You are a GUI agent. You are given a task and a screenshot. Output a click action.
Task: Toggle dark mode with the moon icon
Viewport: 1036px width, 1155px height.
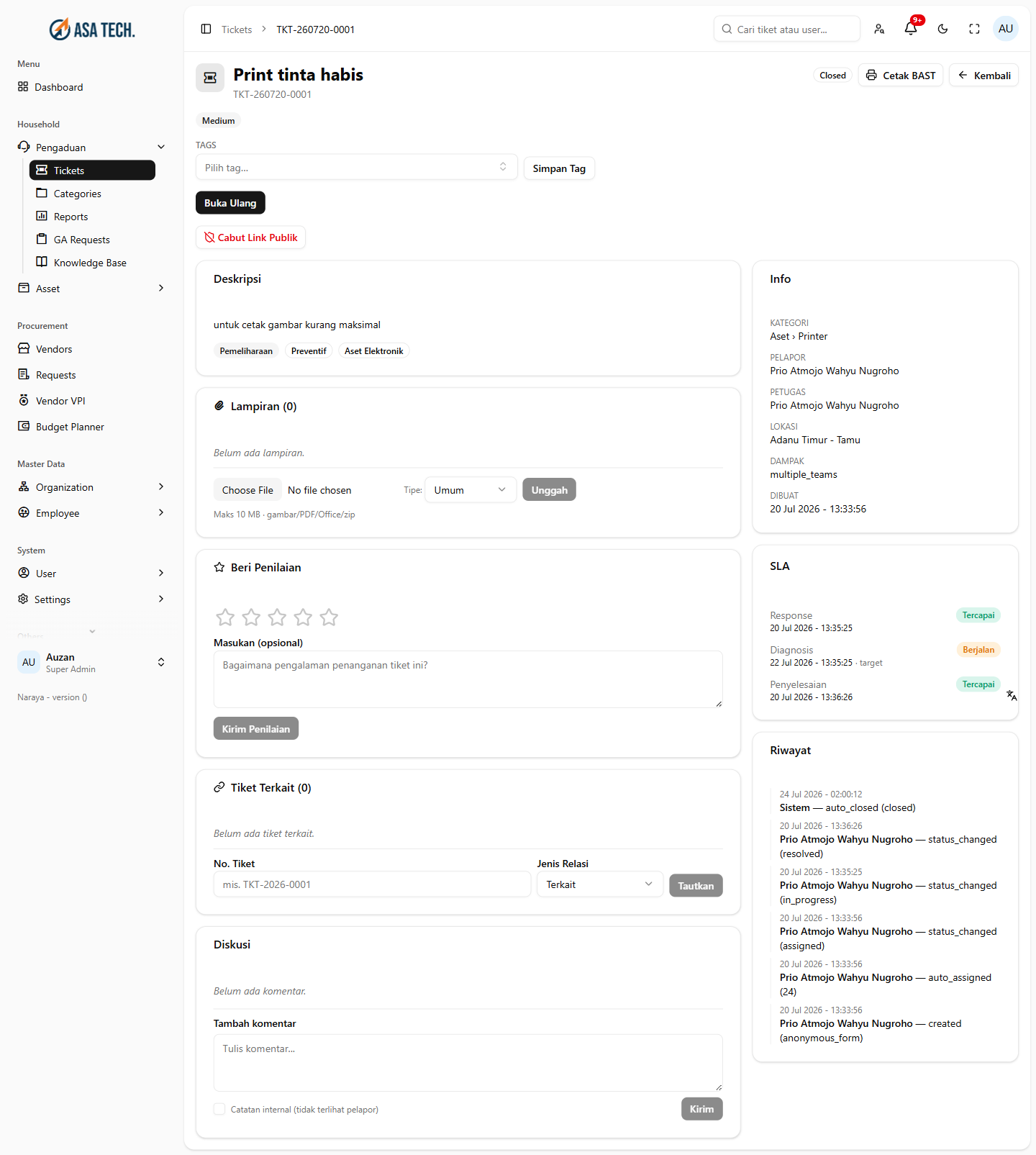click(x=942, y=29)
